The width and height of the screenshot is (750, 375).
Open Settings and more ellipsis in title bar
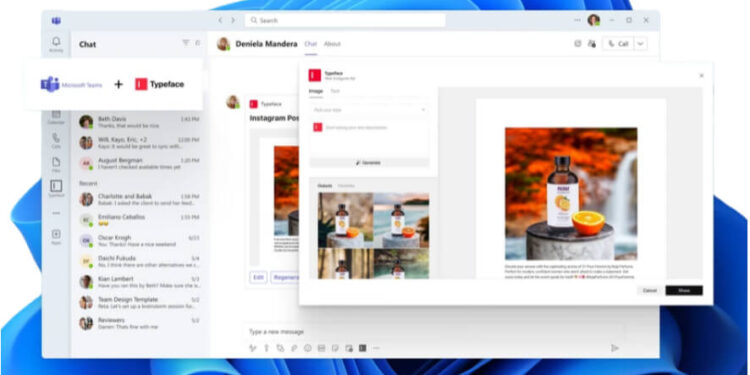[577, 20]
